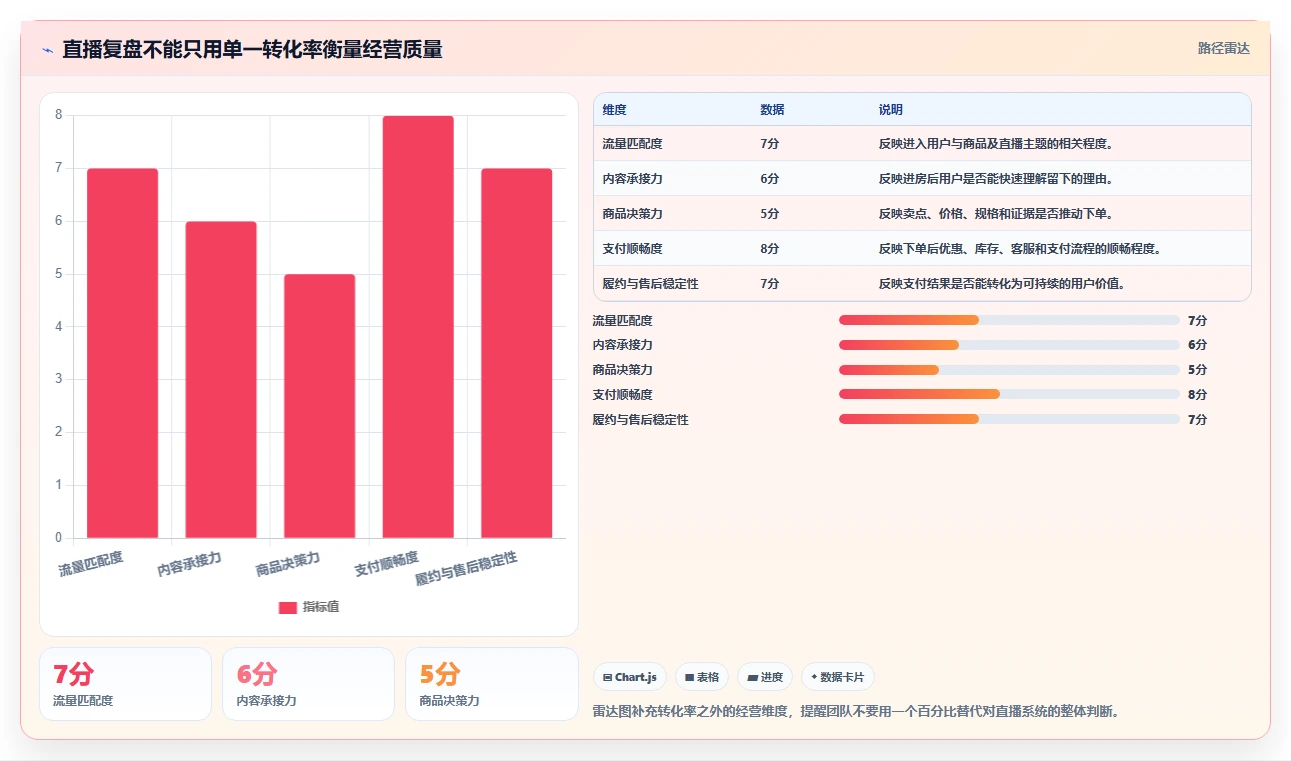Click the 支付顺畅度 label on the chart x-axis

pos(387,564)
